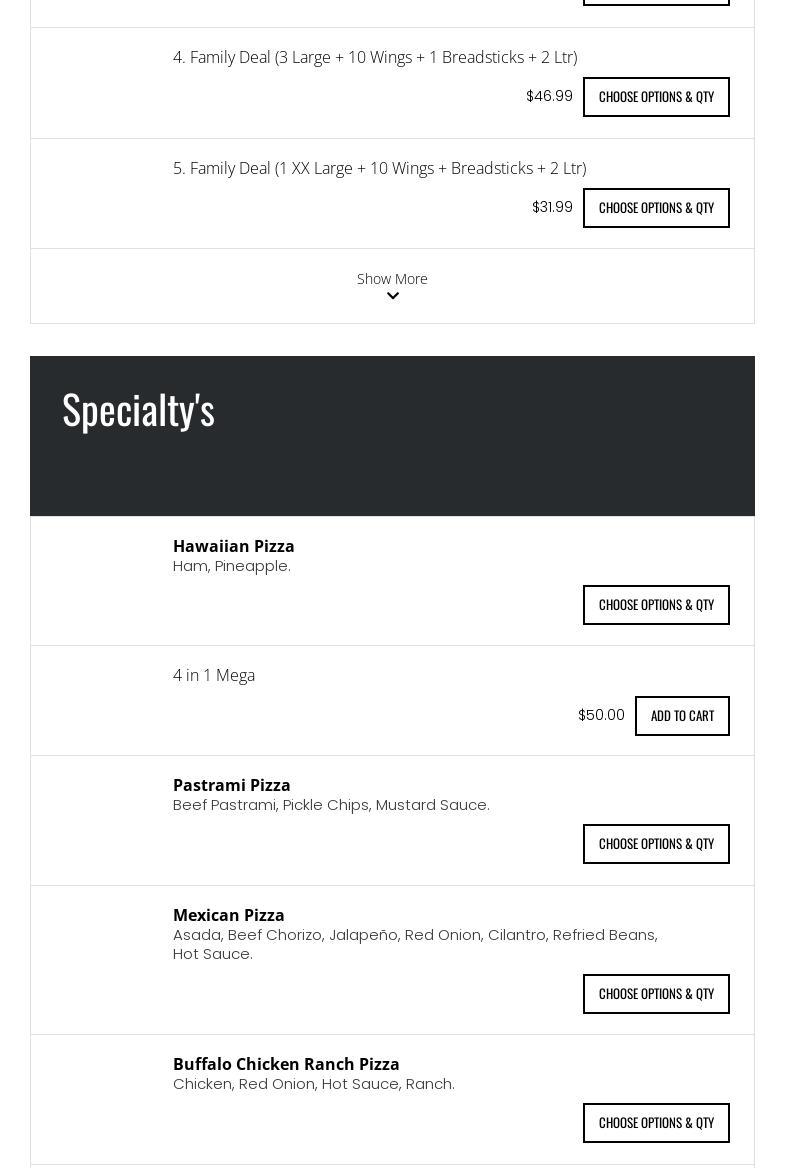Add the 4 in 1 Mega to cart
Image resolution: width=785 pixels, height=1168 pixels.
(682, 716)
